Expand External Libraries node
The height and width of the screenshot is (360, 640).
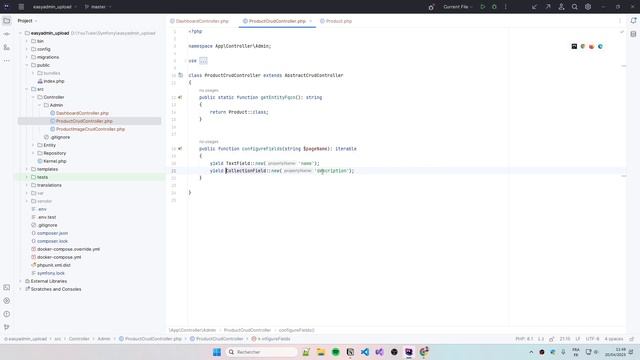click(20, 281)
